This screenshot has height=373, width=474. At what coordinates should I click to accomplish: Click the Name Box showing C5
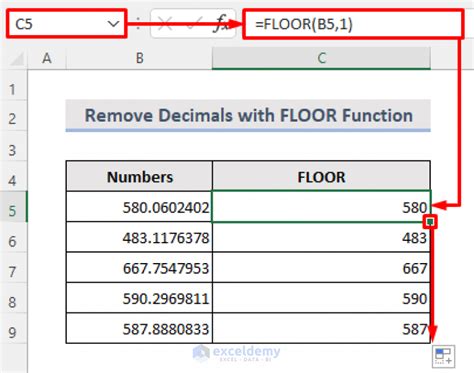pyautogui.click(x=66, y=24)
